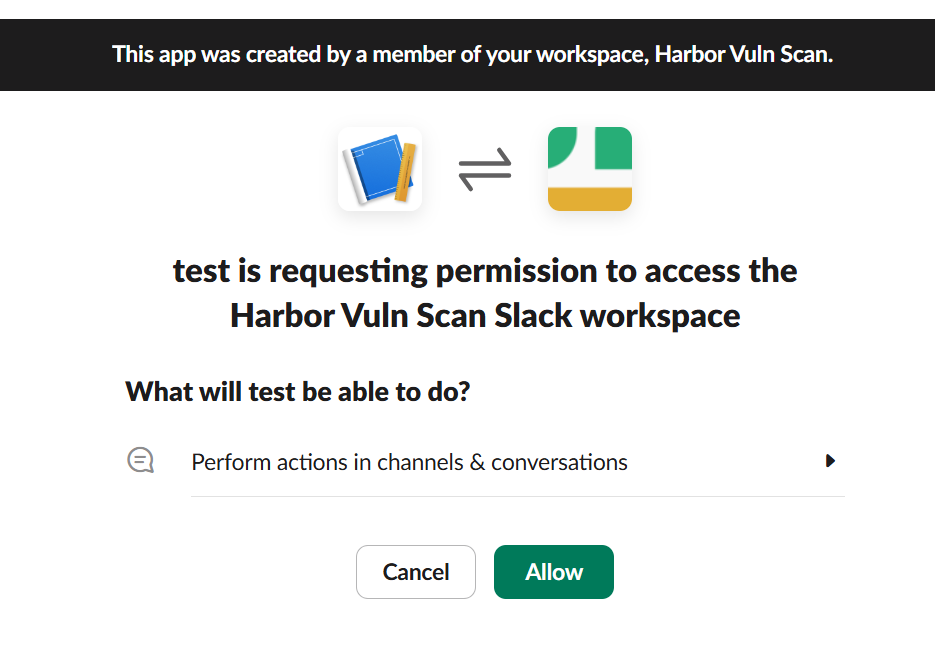Screen dimensions: 935x654
Task: Click the test app blueprint icon
Action: [x=380, y=169]
